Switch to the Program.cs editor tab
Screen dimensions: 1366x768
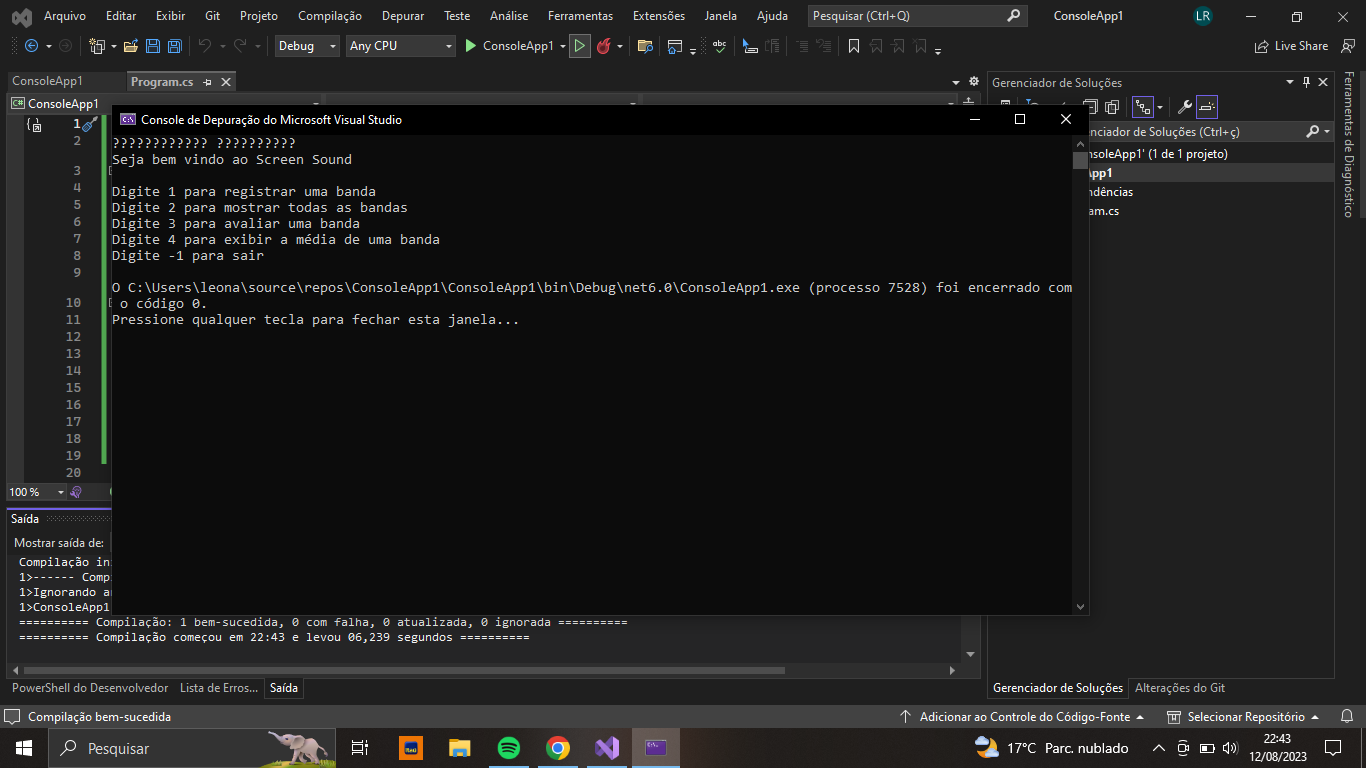(x=162, y=82)
